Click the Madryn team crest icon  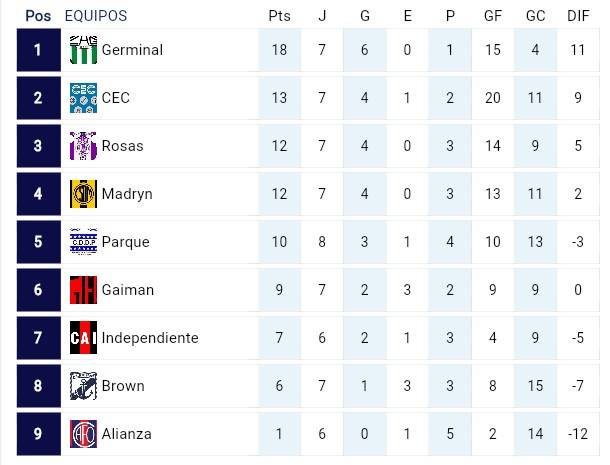click(x=83, y=194)
